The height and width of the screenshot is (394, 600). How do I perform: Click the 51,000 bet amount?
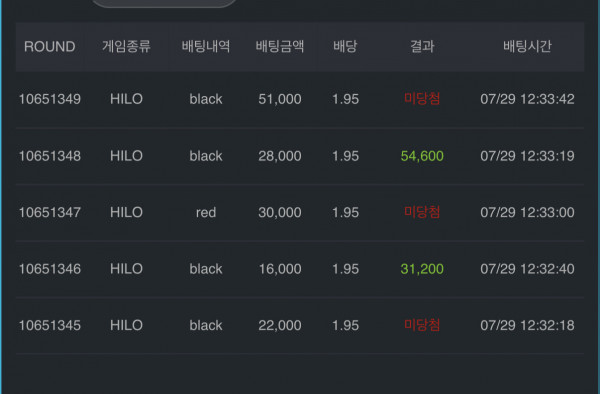[x=280, y=99]
